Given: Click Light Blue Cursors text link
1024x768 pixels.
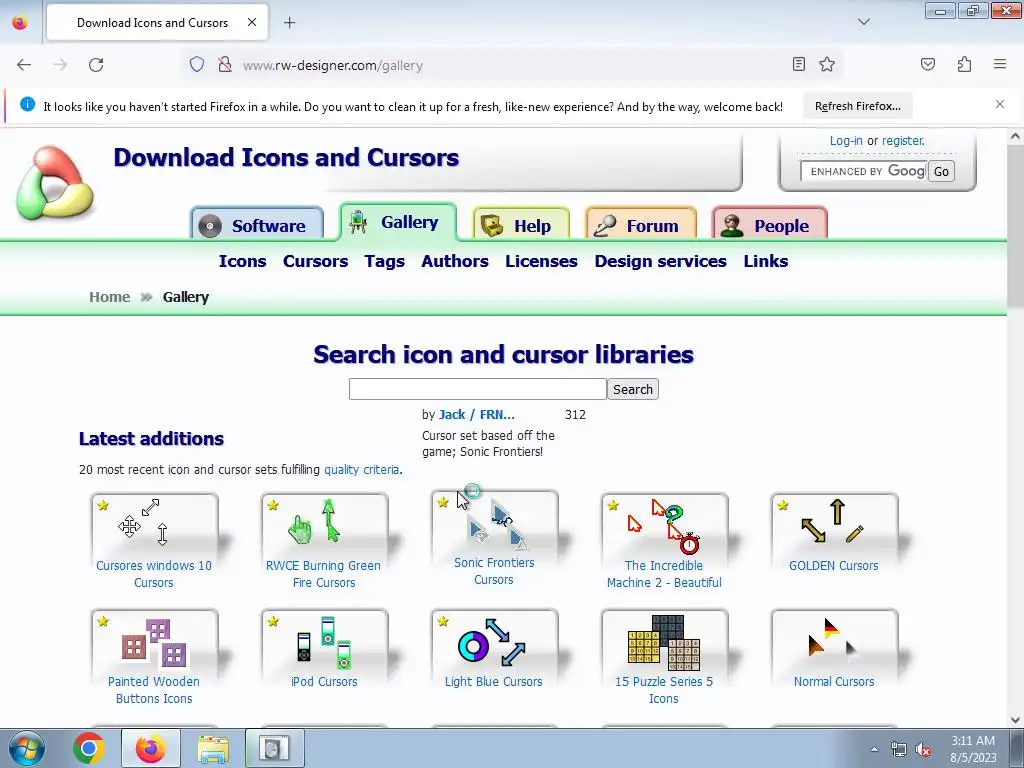Looking at the screenshot, I should (x=494, y=682).
